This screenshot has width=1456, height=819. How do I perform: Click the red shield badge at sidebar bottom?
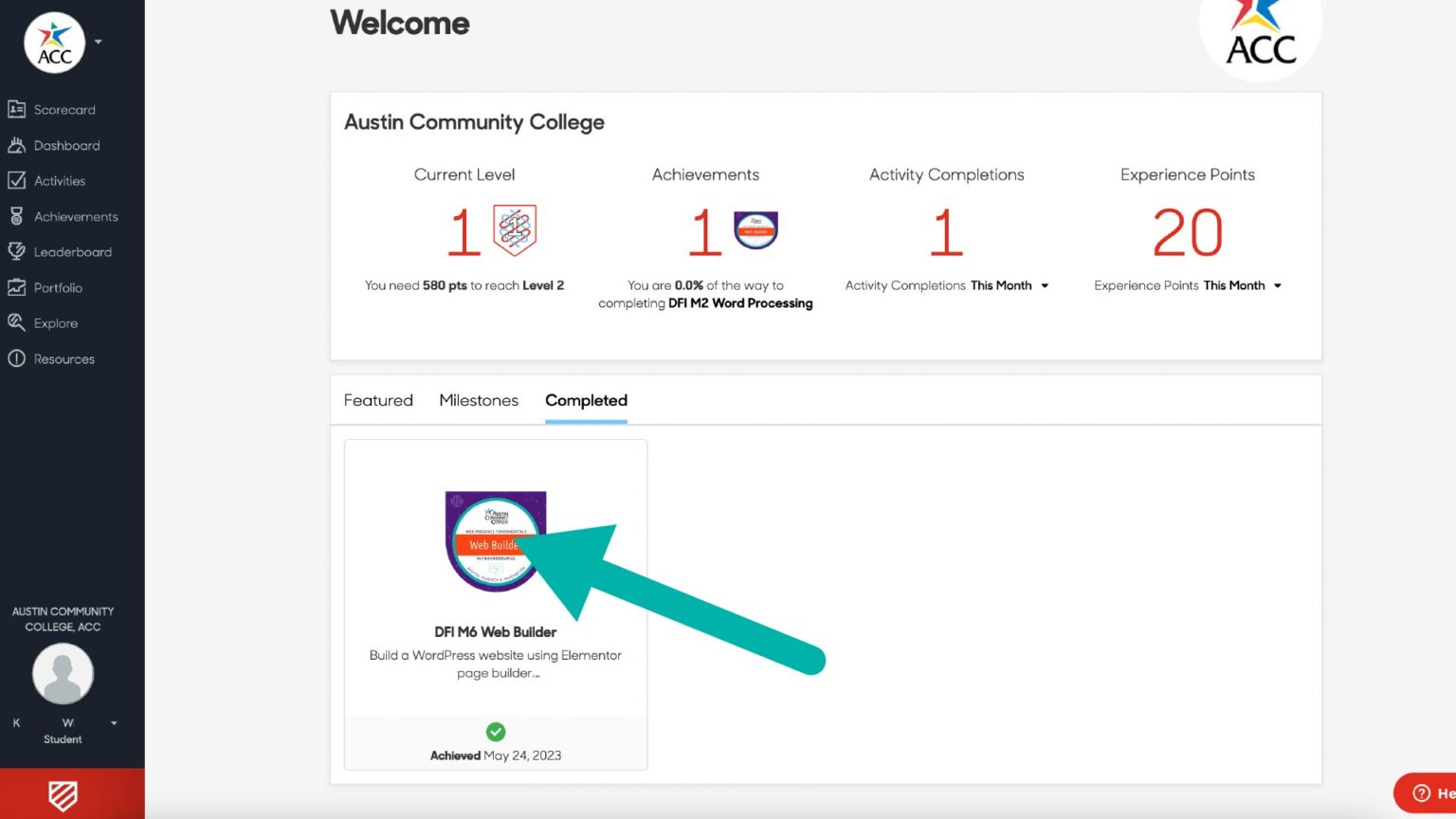tap(62, 795)
